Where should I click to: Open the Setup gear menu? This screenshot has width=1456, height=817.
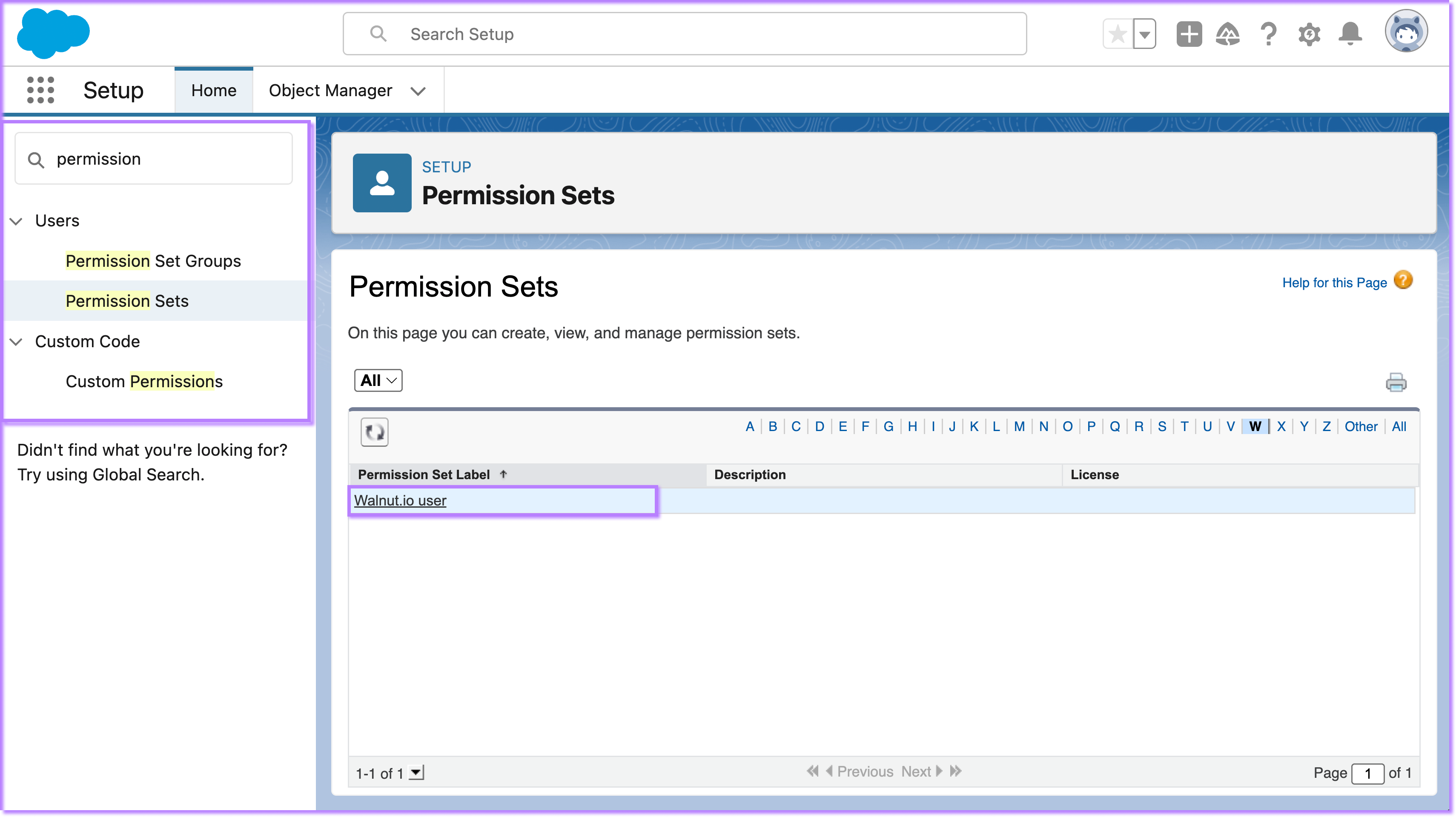(1309, 34)
